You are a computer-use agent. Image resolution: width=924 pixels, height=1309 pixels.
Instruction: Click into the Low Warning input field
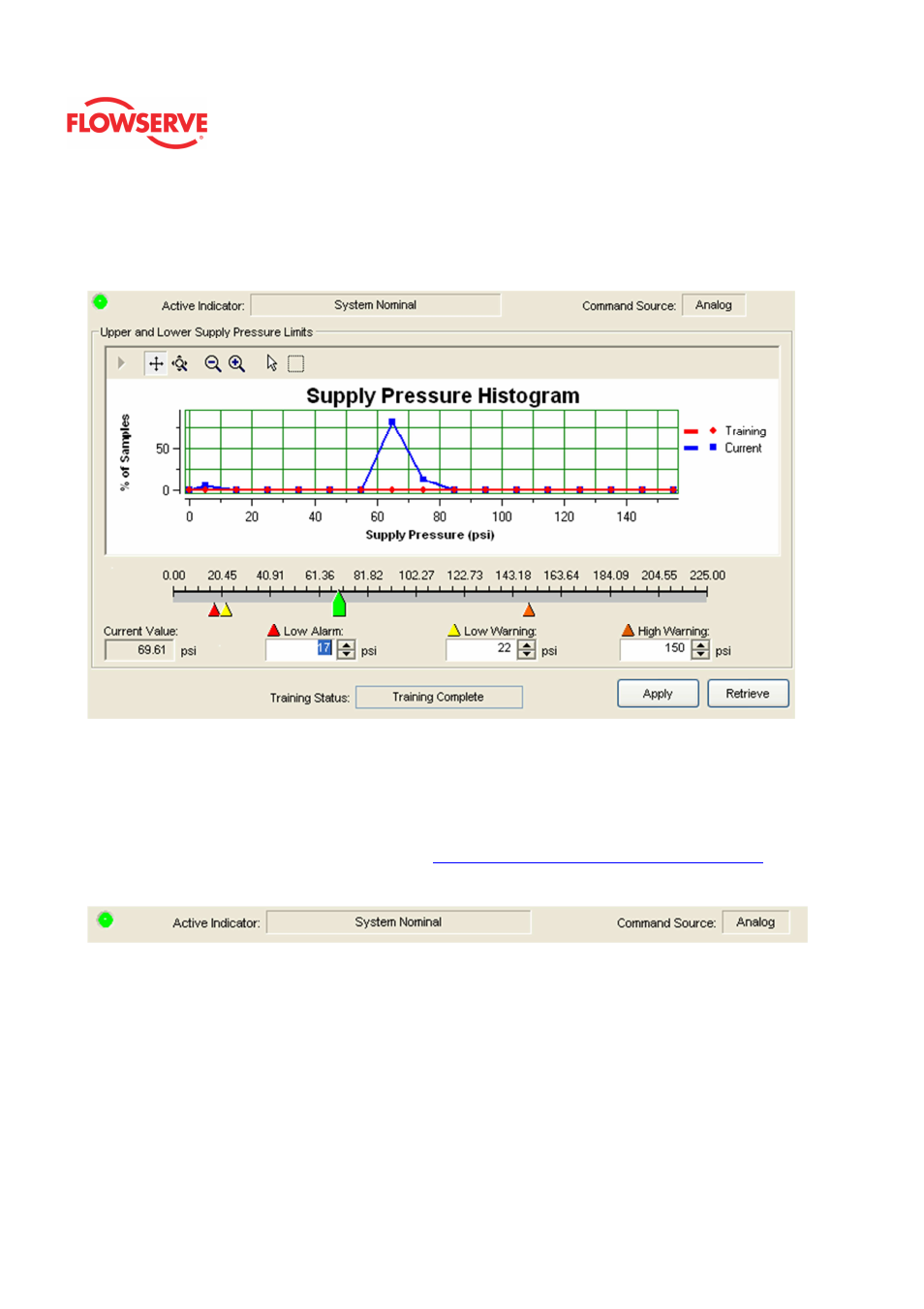(x=480, y=649)
